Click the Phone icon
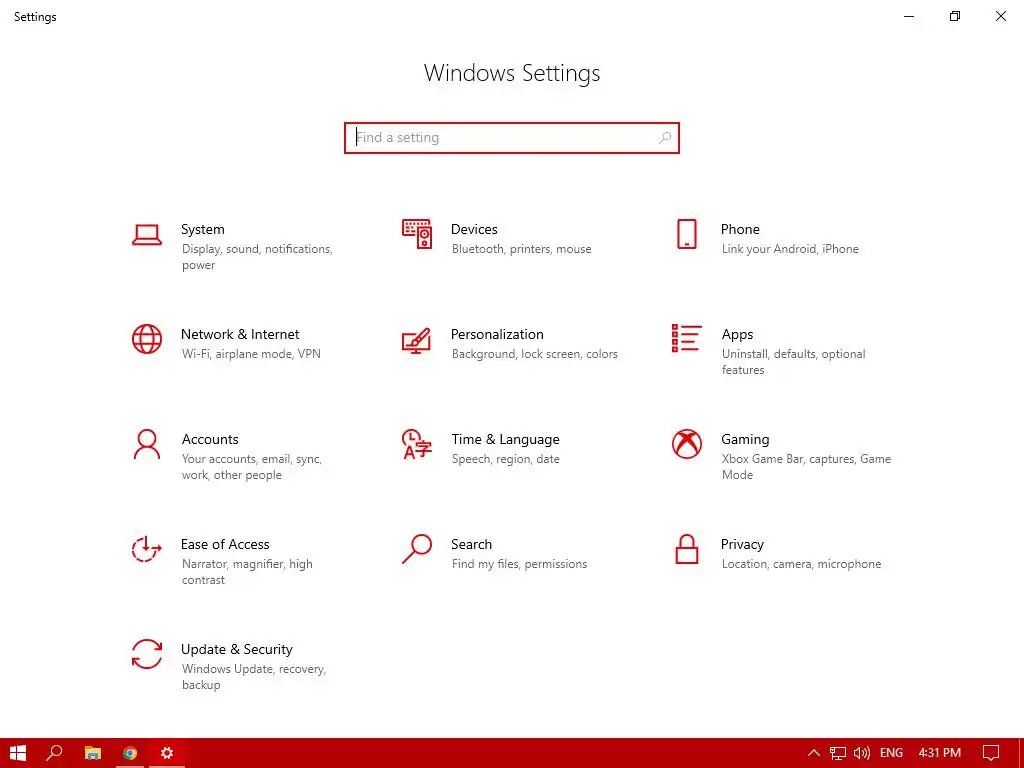The image size is (1024, 768). tap(686, 234)
